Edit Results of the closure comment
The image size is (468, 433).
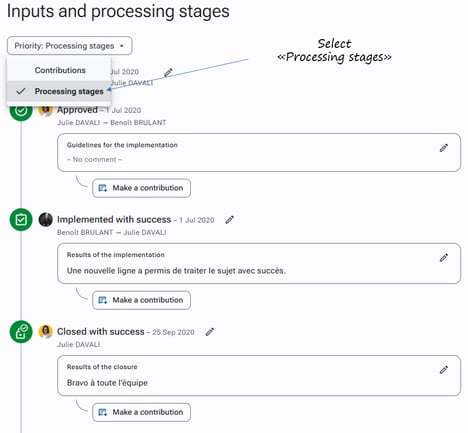pos(444,369)
